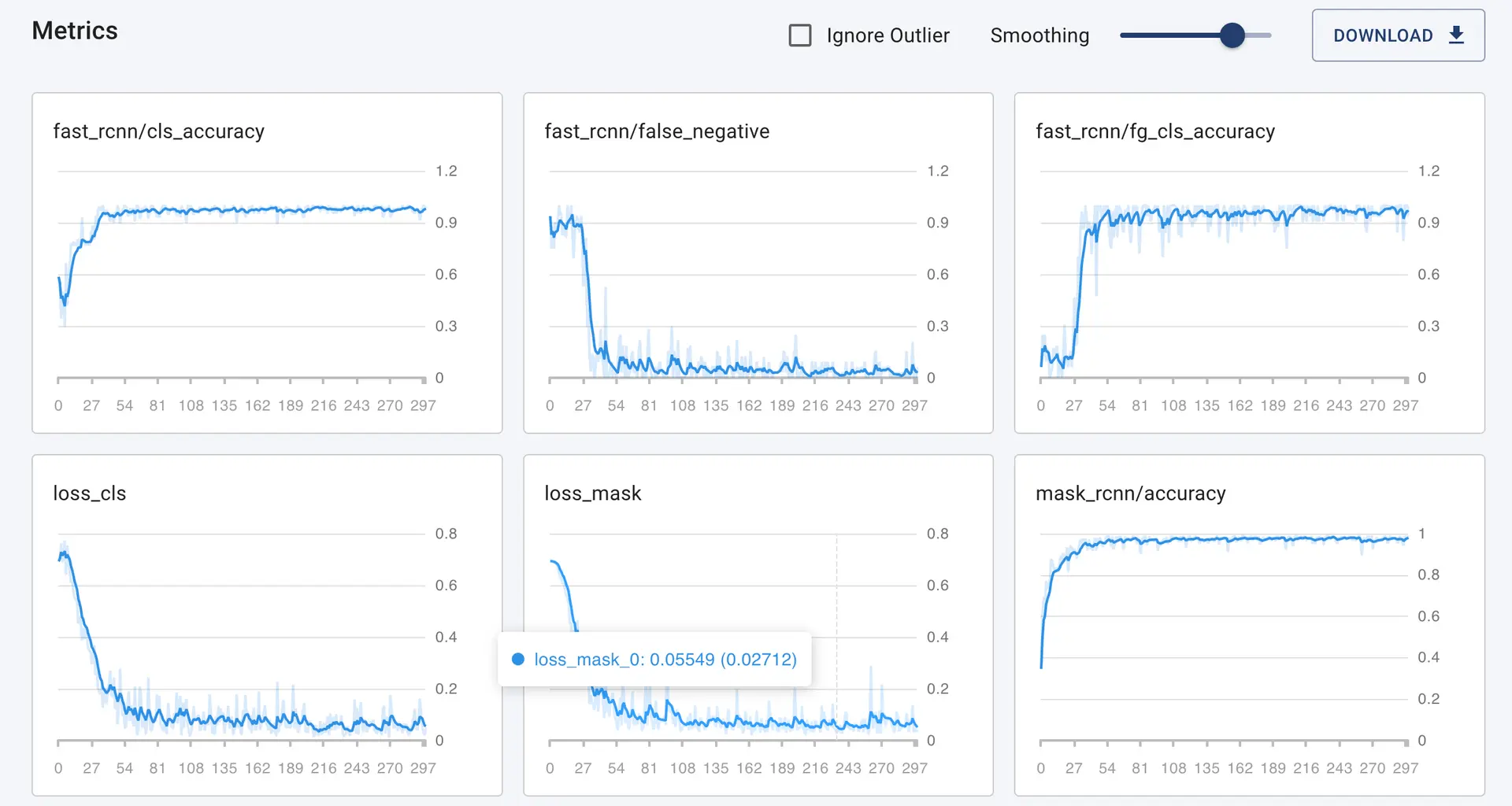
Task: Select the fast_rcnn/false_negative chart
Action: [758, 263]
